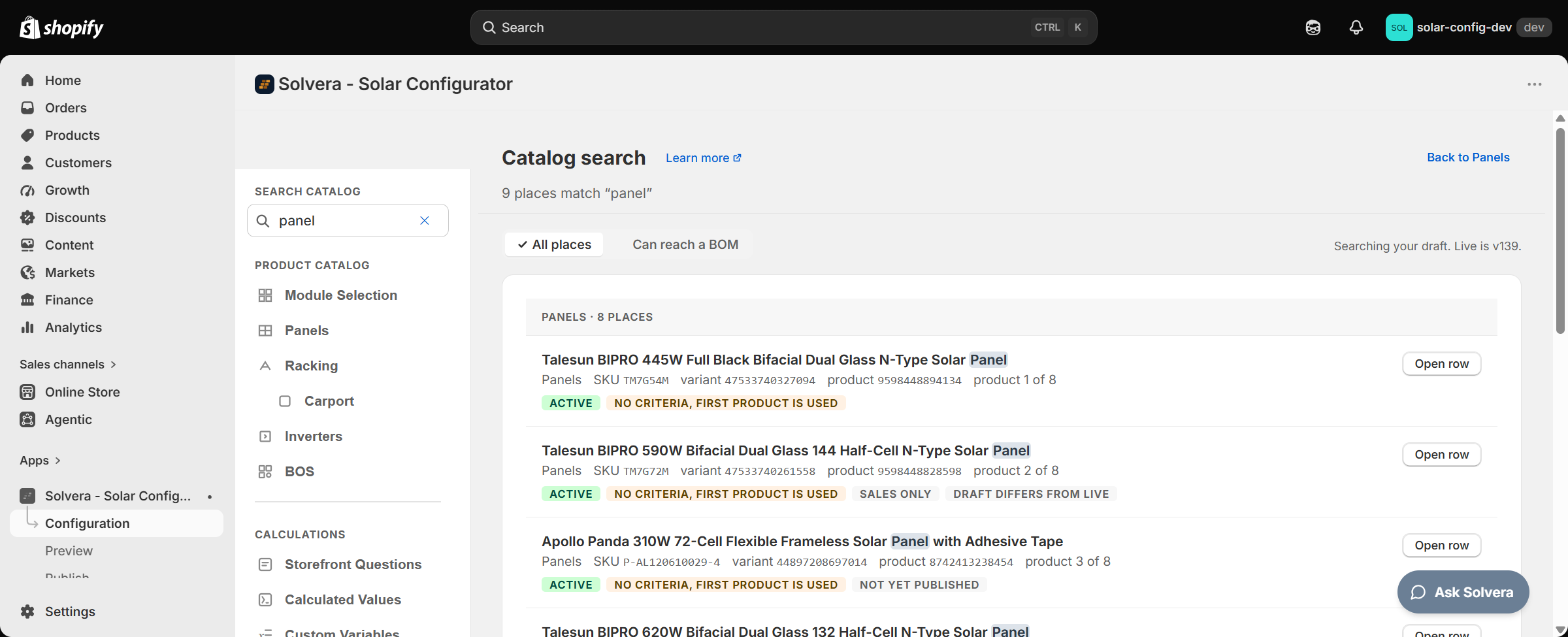The image size is (1568, 637).
Task: Click the Carport square icon
Action: [285, 401]
